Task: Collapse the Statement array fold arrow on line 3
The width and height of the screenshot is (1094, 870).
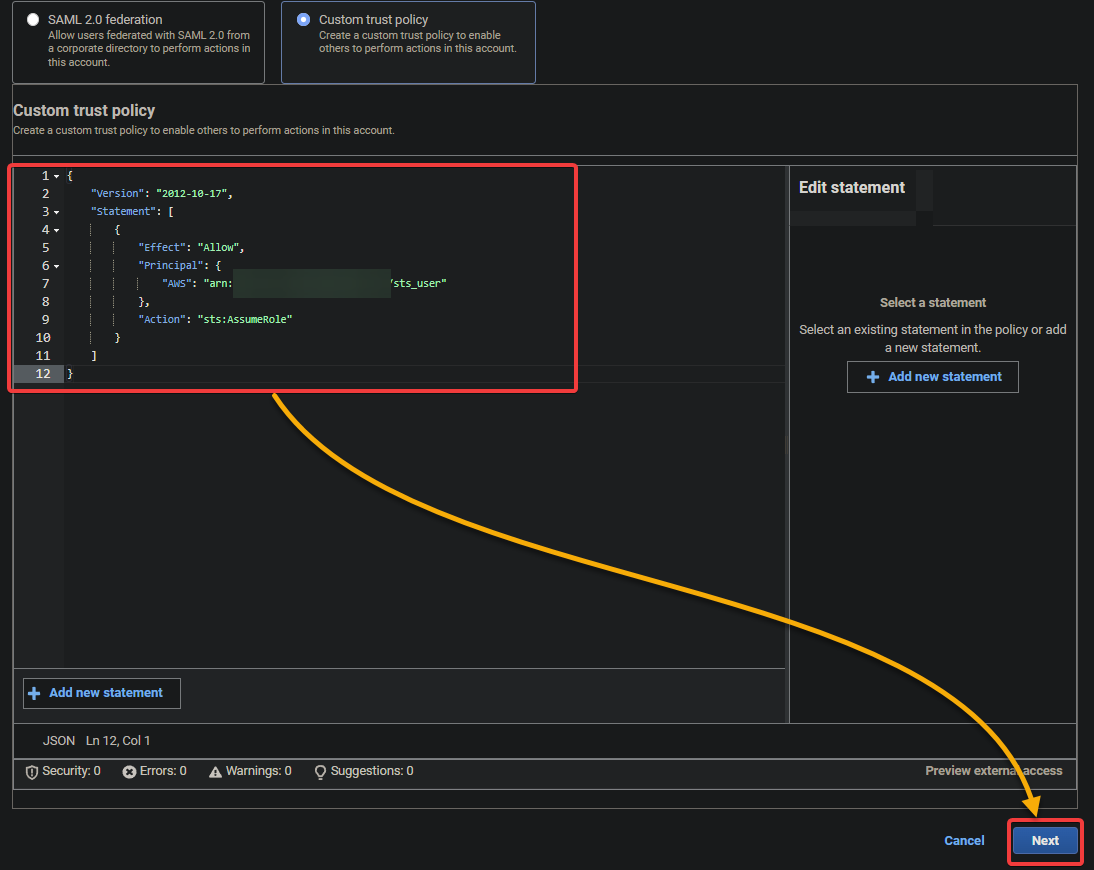Action: pyautogui.click(x=57, y=212)
